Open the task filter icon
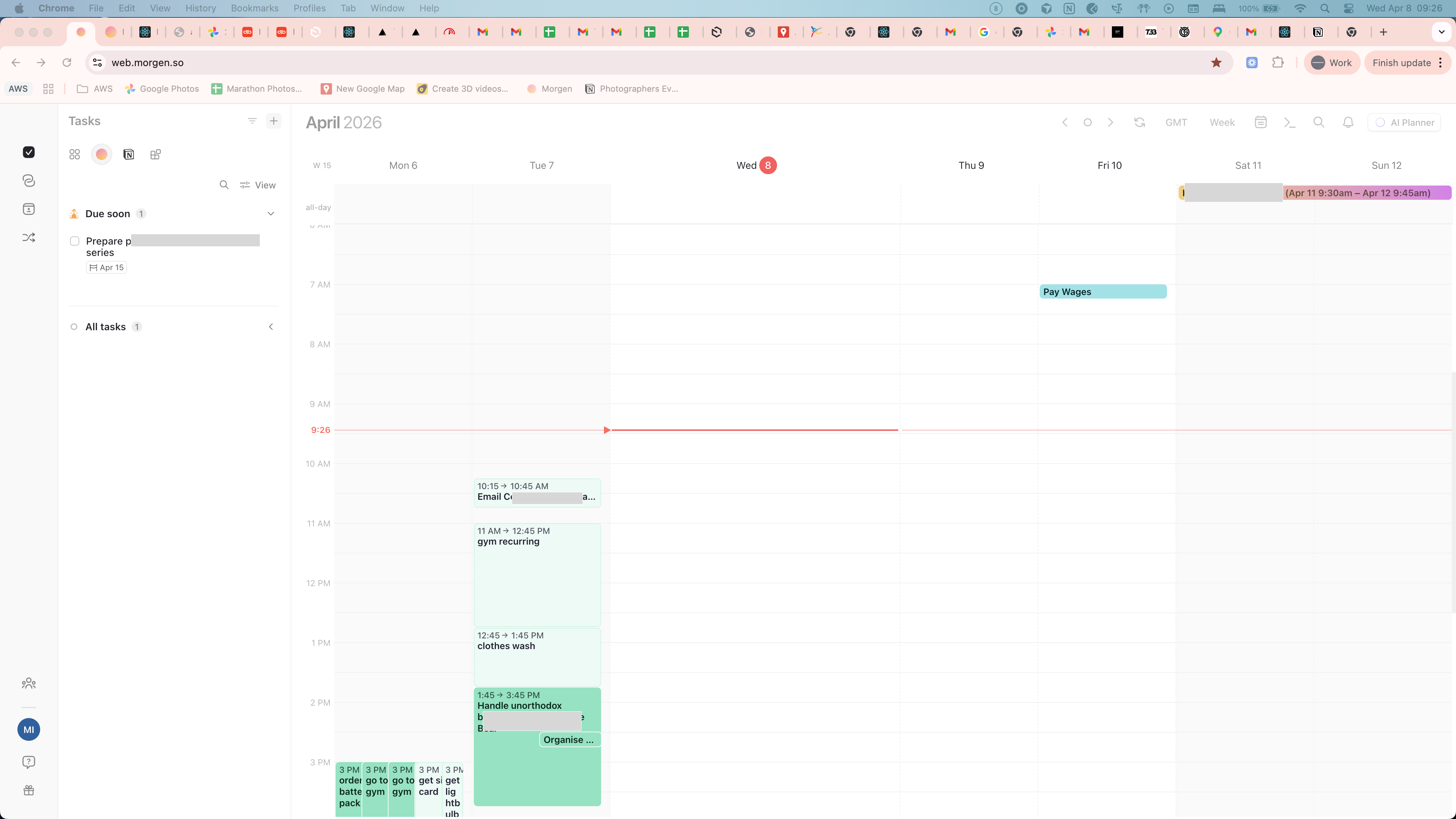 tap(252, 121)
